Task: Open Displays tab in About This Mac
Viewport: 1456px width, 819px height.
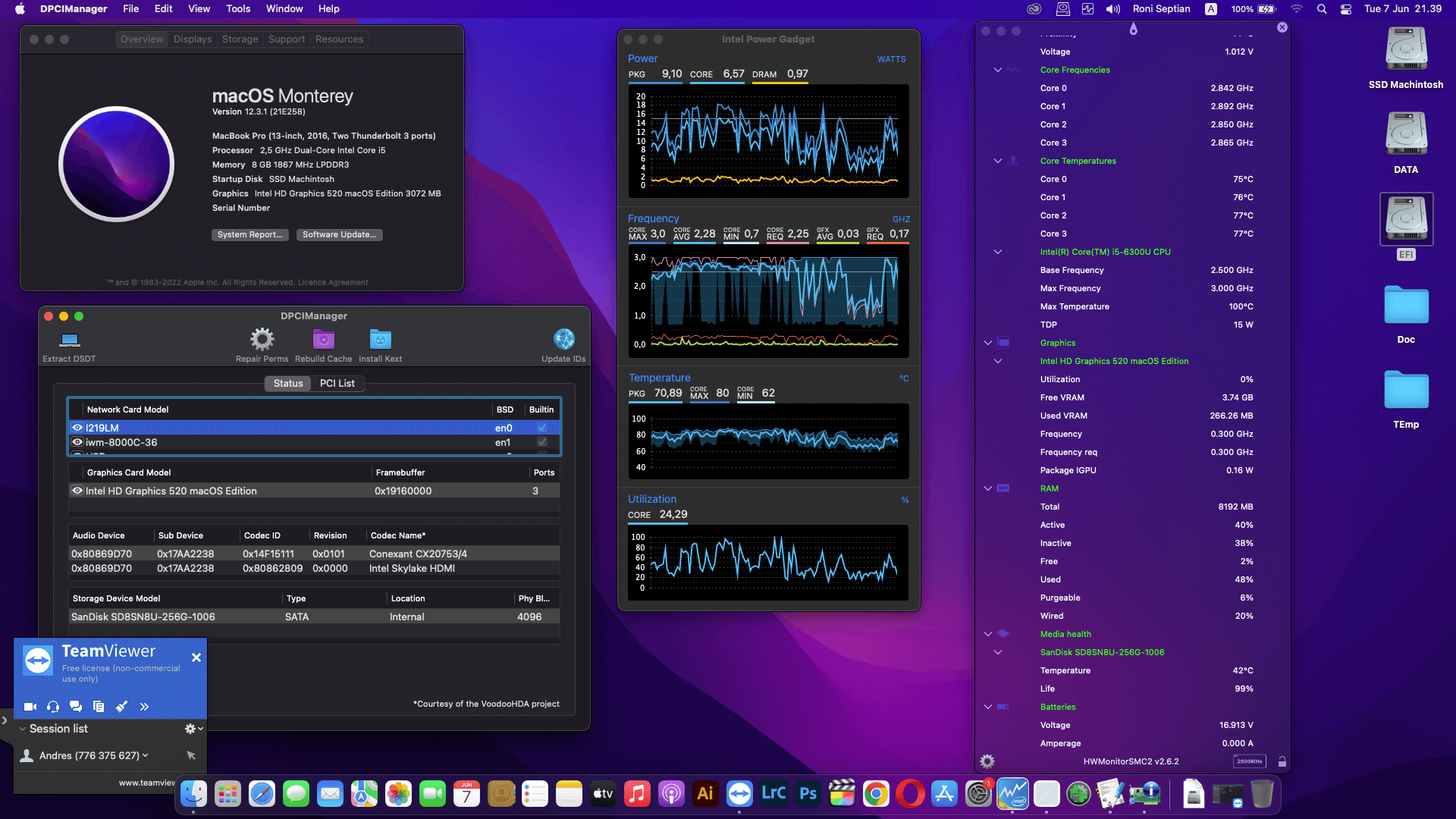Action: coord(193,39)
